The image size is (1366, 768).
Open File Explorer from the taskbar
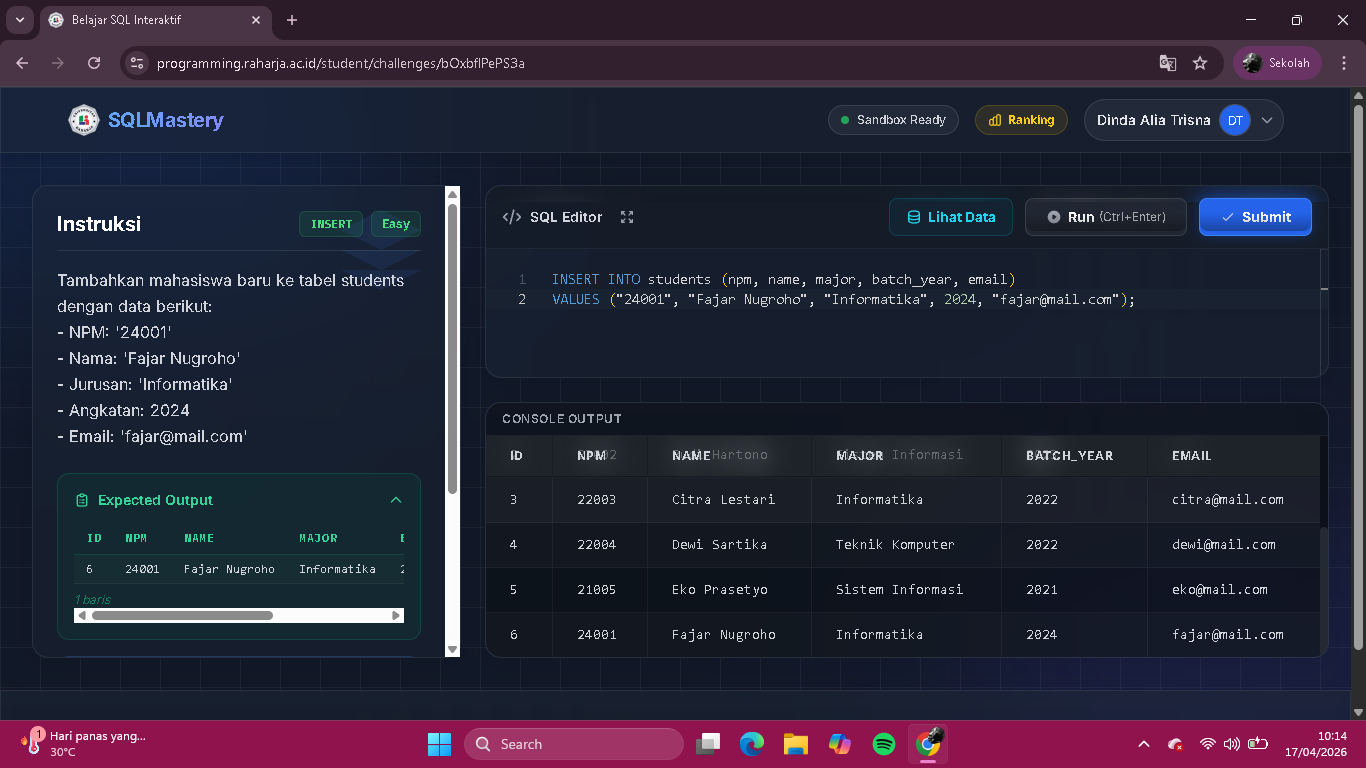tap(795, 744)
